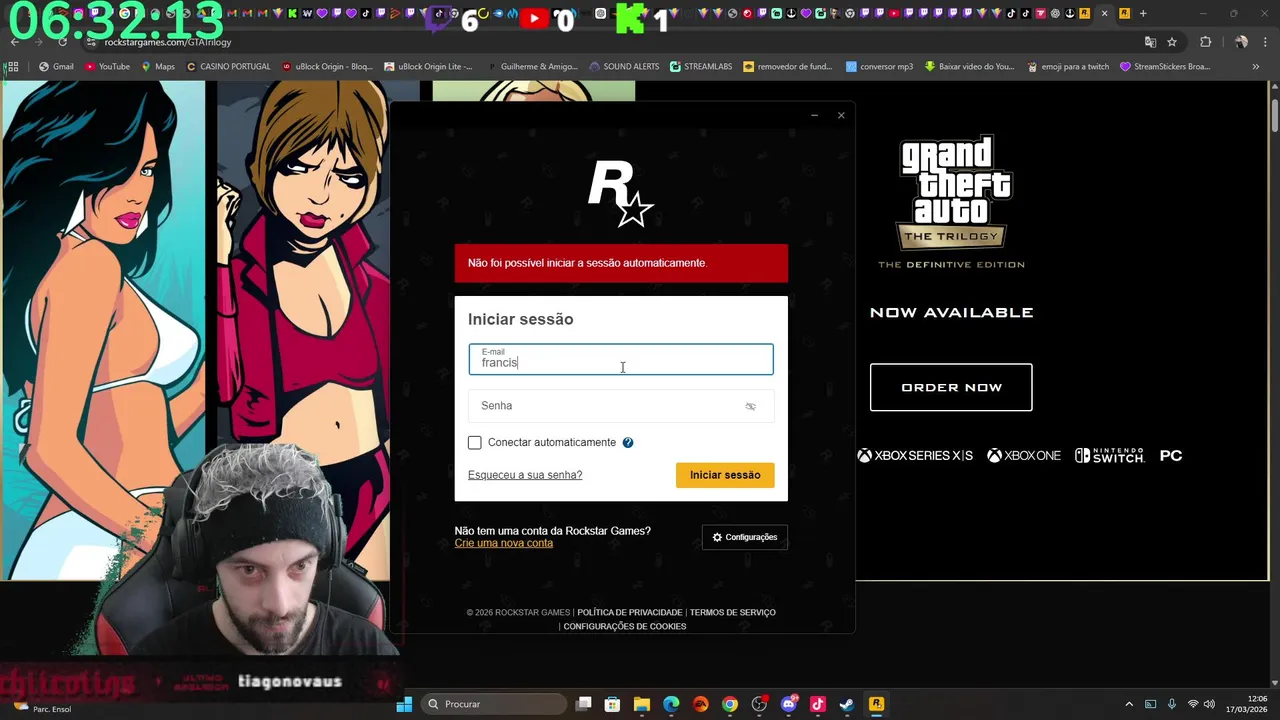Open the weather widget Parc. Ensol
Screen dimensions: 1280x720
click(40, 708)
